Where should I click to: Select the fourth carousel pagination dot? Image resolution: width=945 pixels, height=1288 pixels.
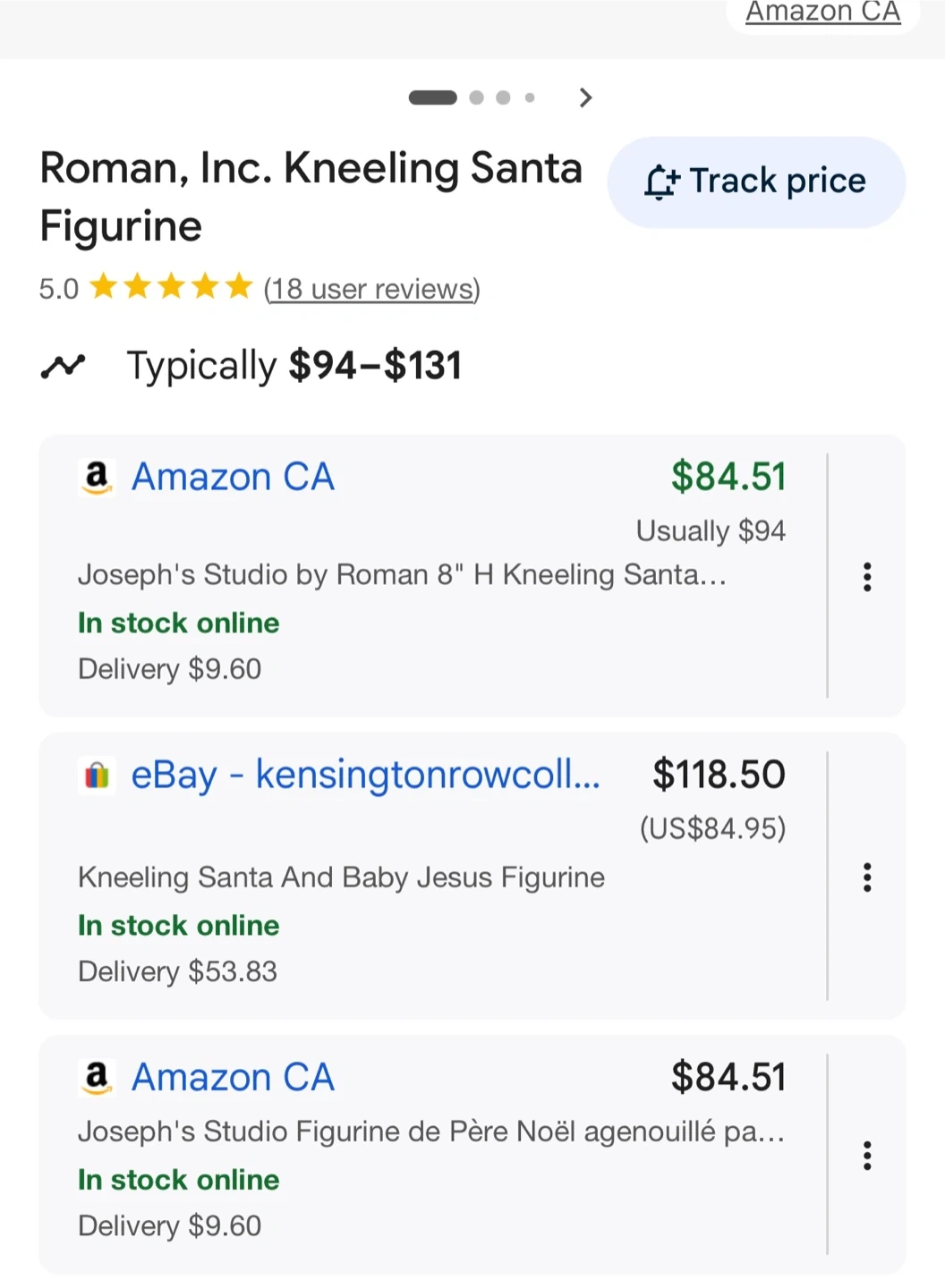pos(530,97)
